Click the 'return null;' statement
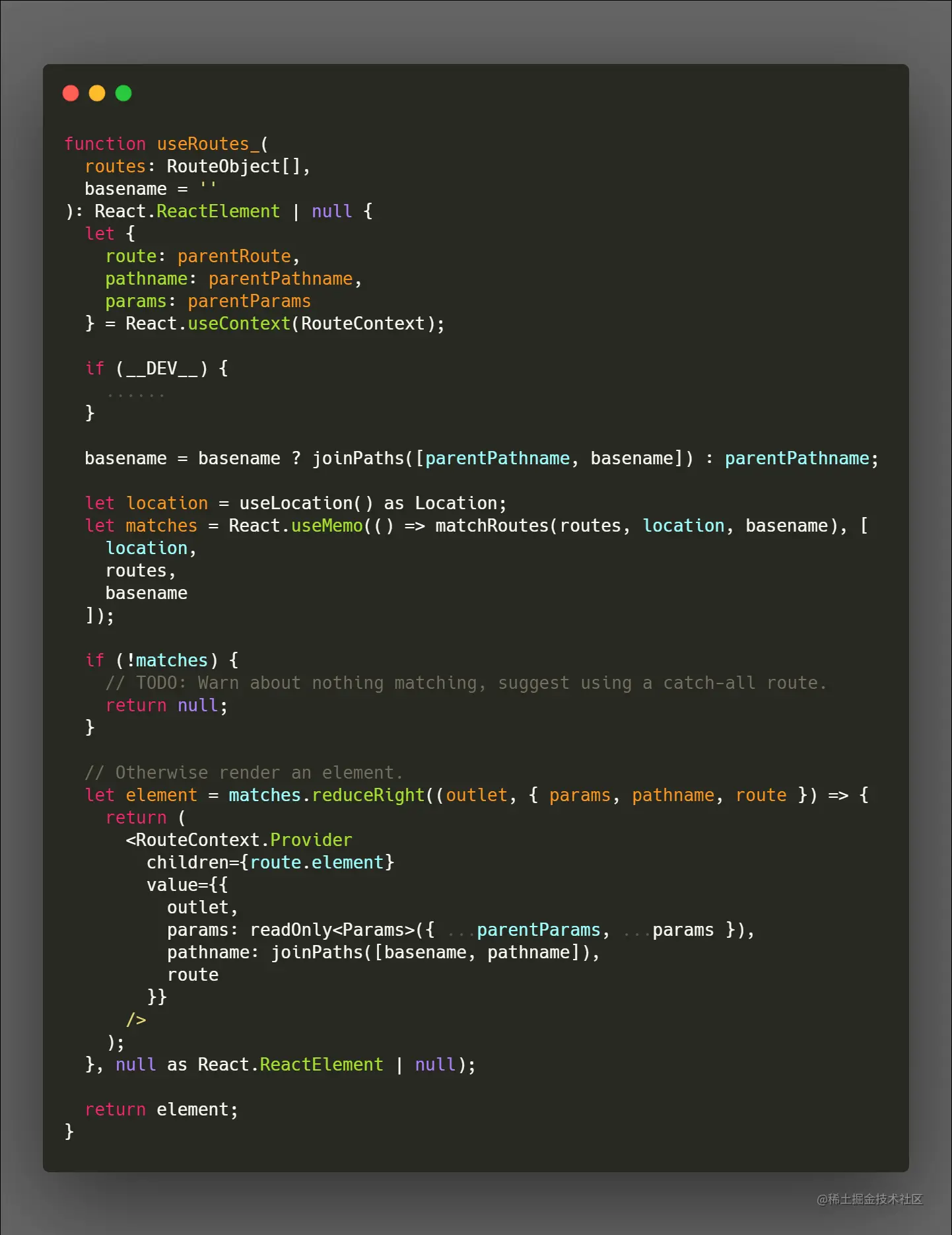The image size is (952, 1235). click(167, 705)
